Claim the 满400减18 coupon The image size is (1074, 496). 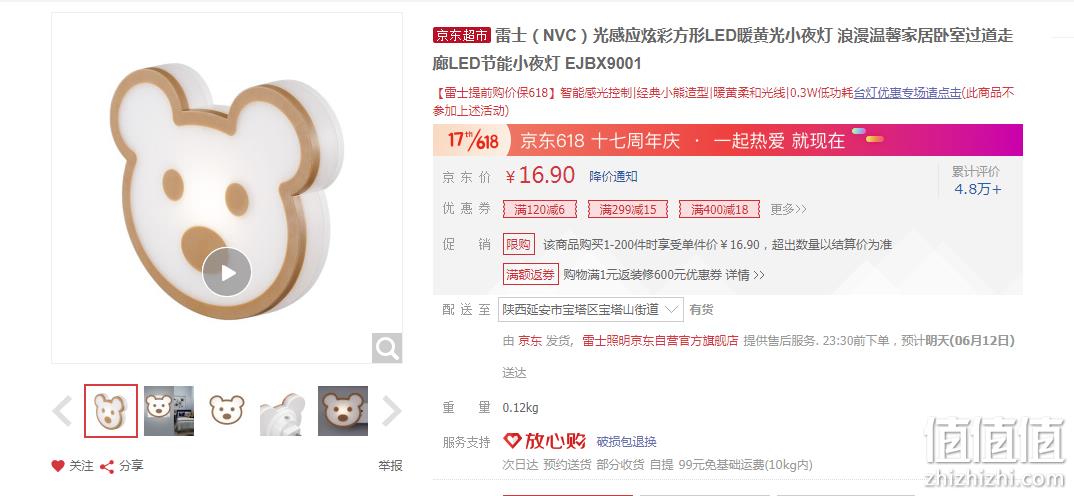(x=719, y=209)
